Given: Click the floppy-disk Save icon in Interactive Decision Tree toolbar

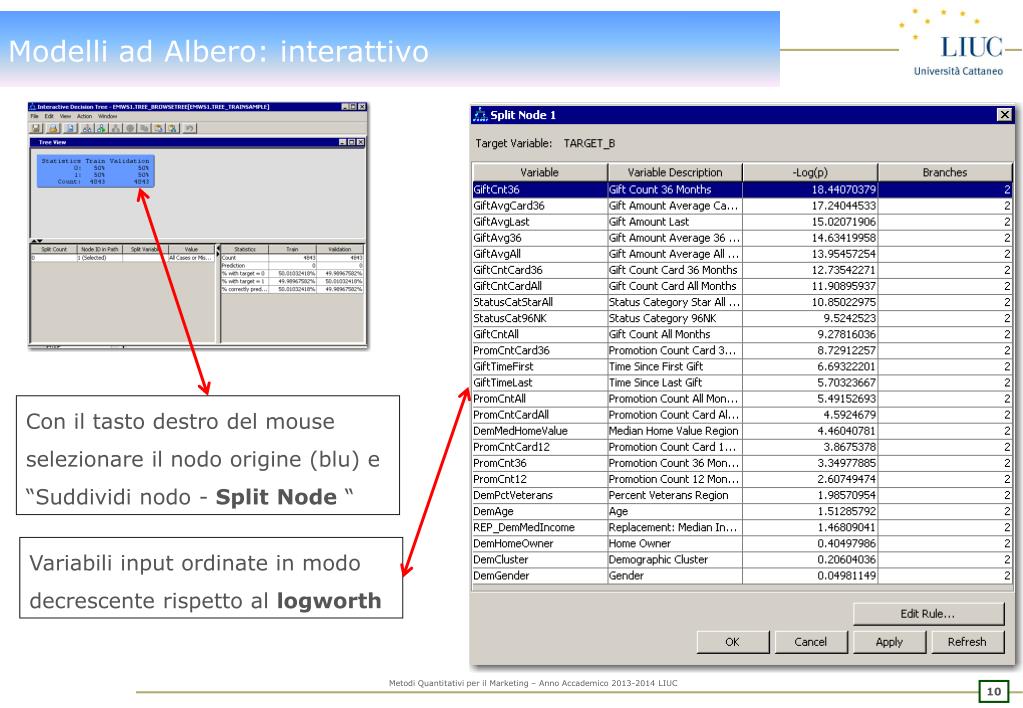Looking at the screenshot, I should coord(36,128).
